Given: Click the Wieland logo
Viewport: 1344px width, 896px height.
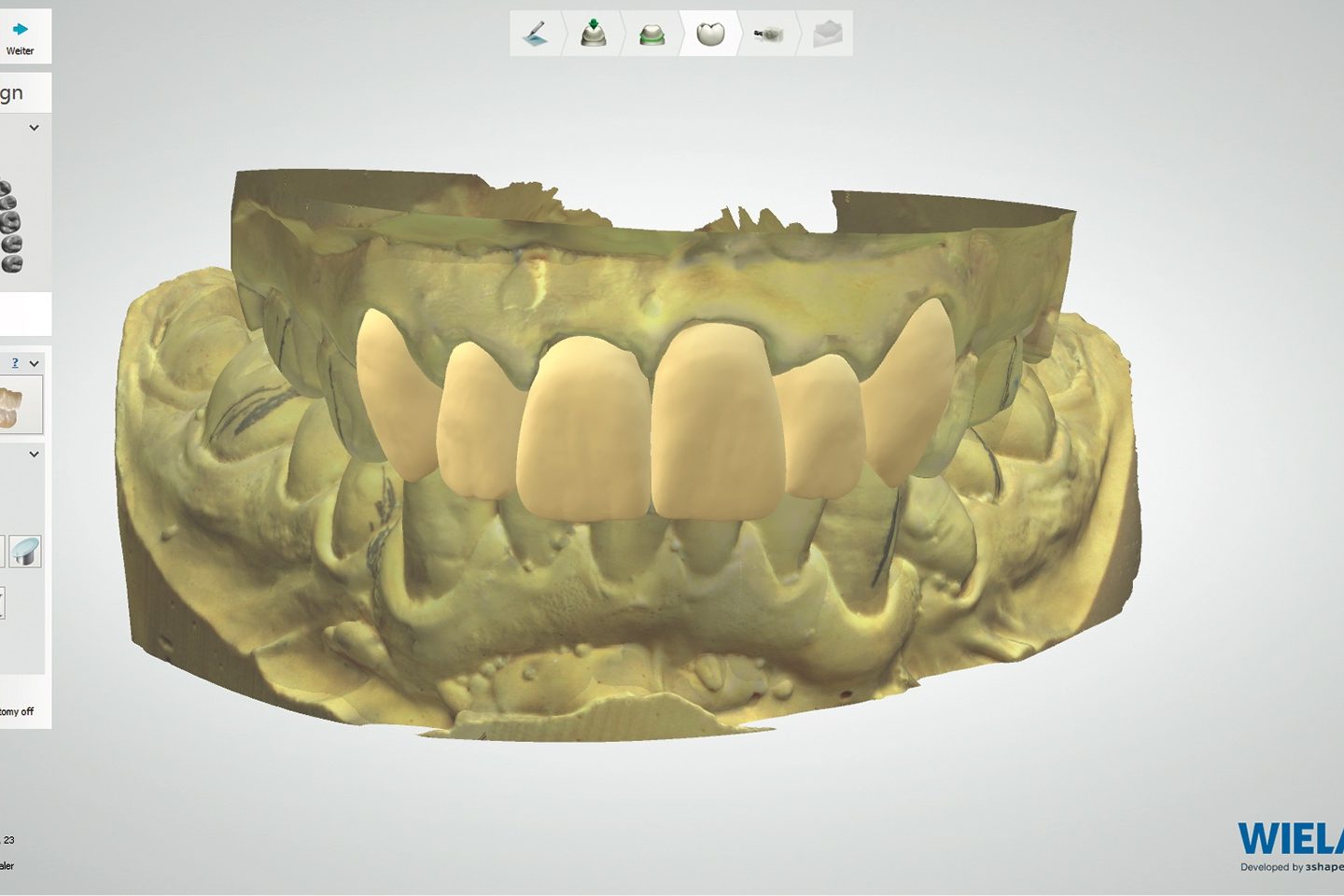Looking at the screenshot, I should [1290, 840].
